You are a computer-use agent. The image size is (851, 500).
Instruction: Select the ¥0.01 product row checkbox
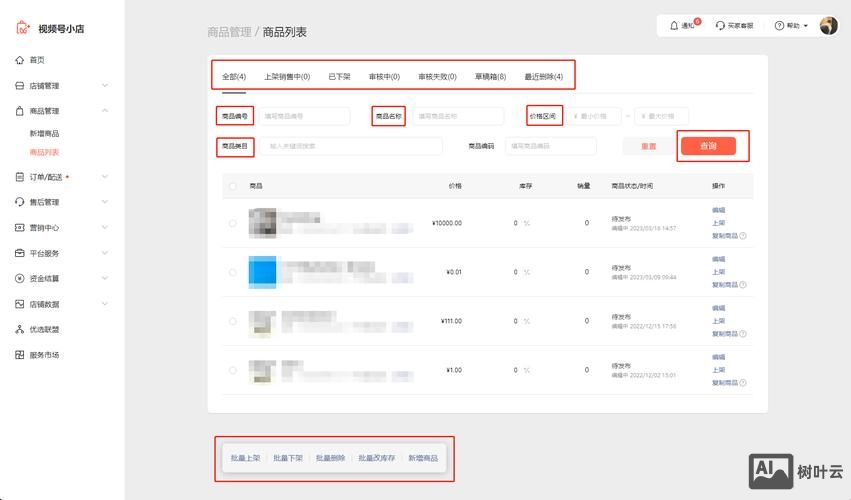click(233, 272)
